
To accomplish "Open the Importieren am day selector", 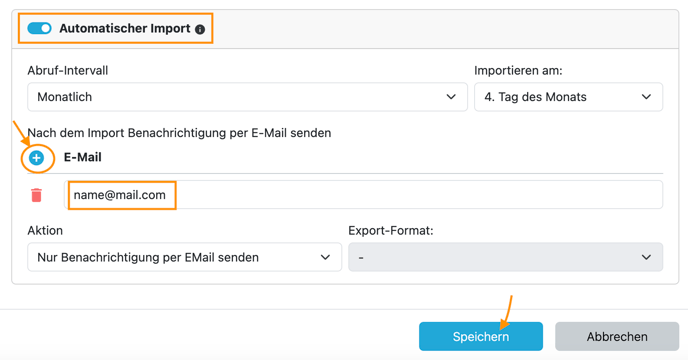I will [569, 97].
